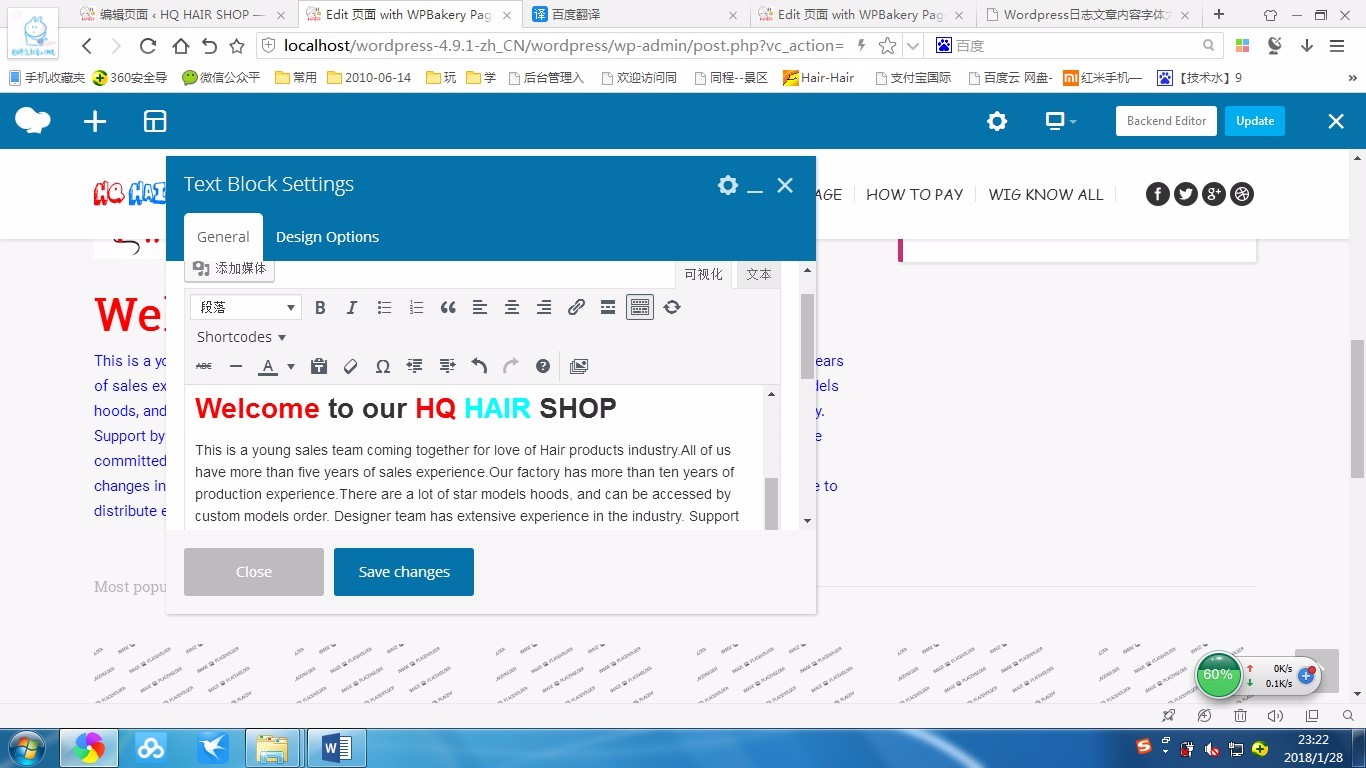Insert a bulleted list
This screenshot has width=1366, height=768.
[x=384, y=308]
